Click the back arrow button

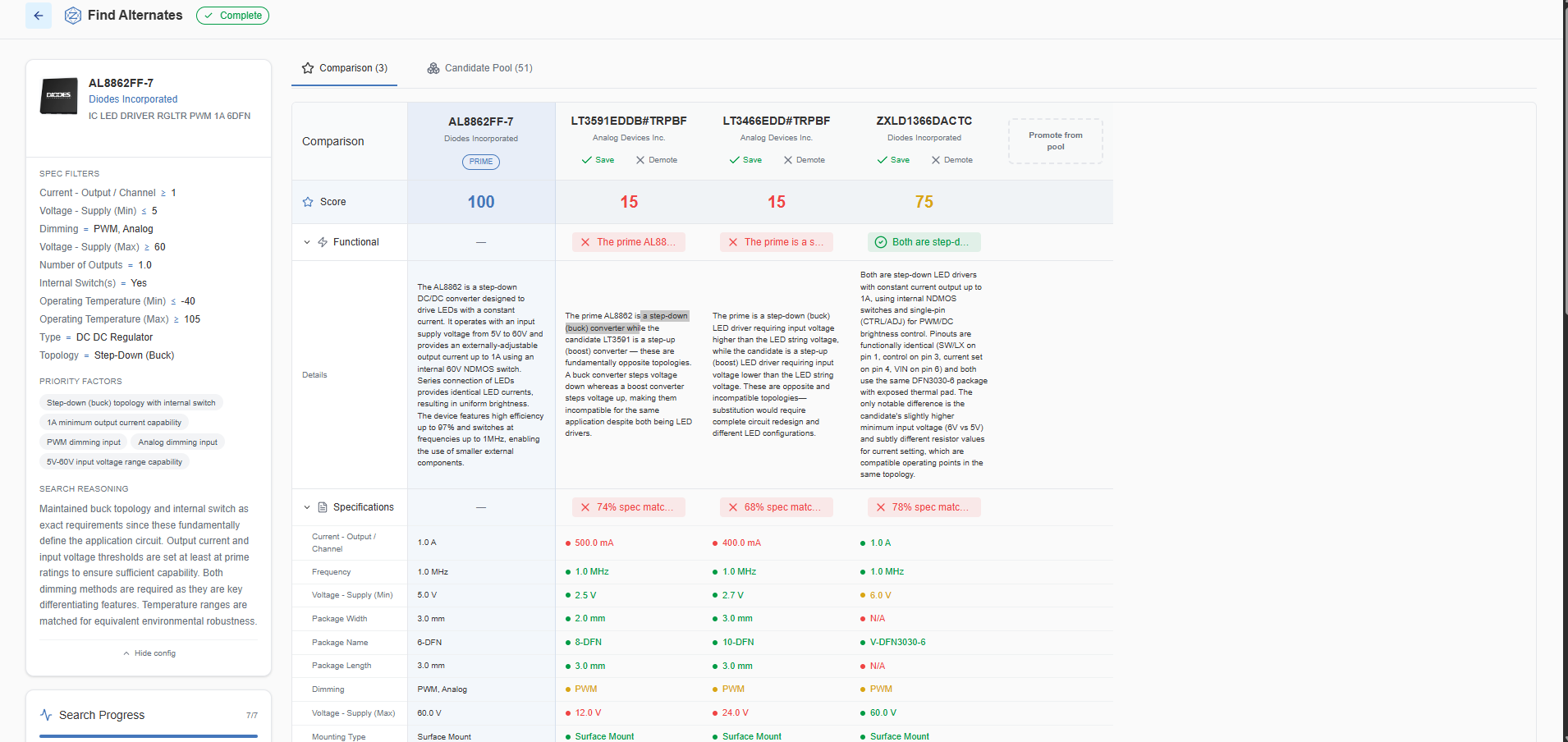click(x=39, y=16)
